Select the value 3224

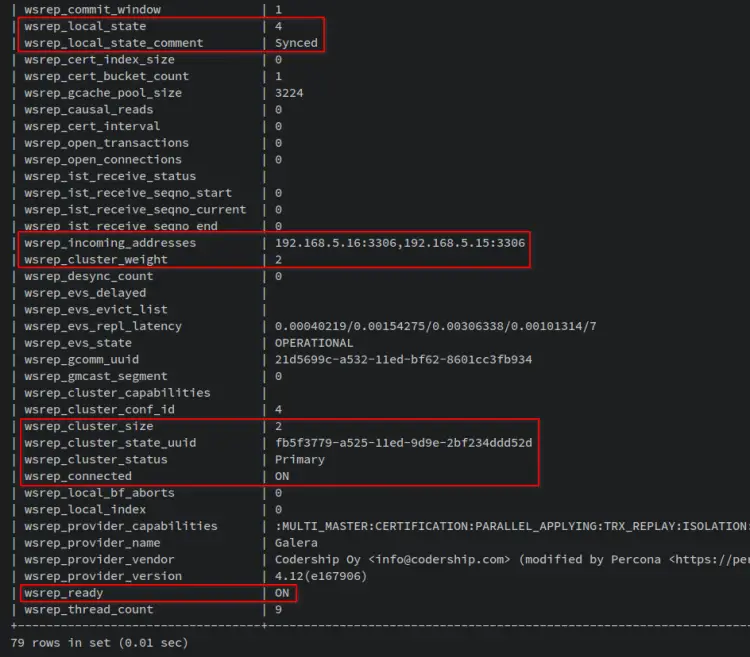(289, 93)
